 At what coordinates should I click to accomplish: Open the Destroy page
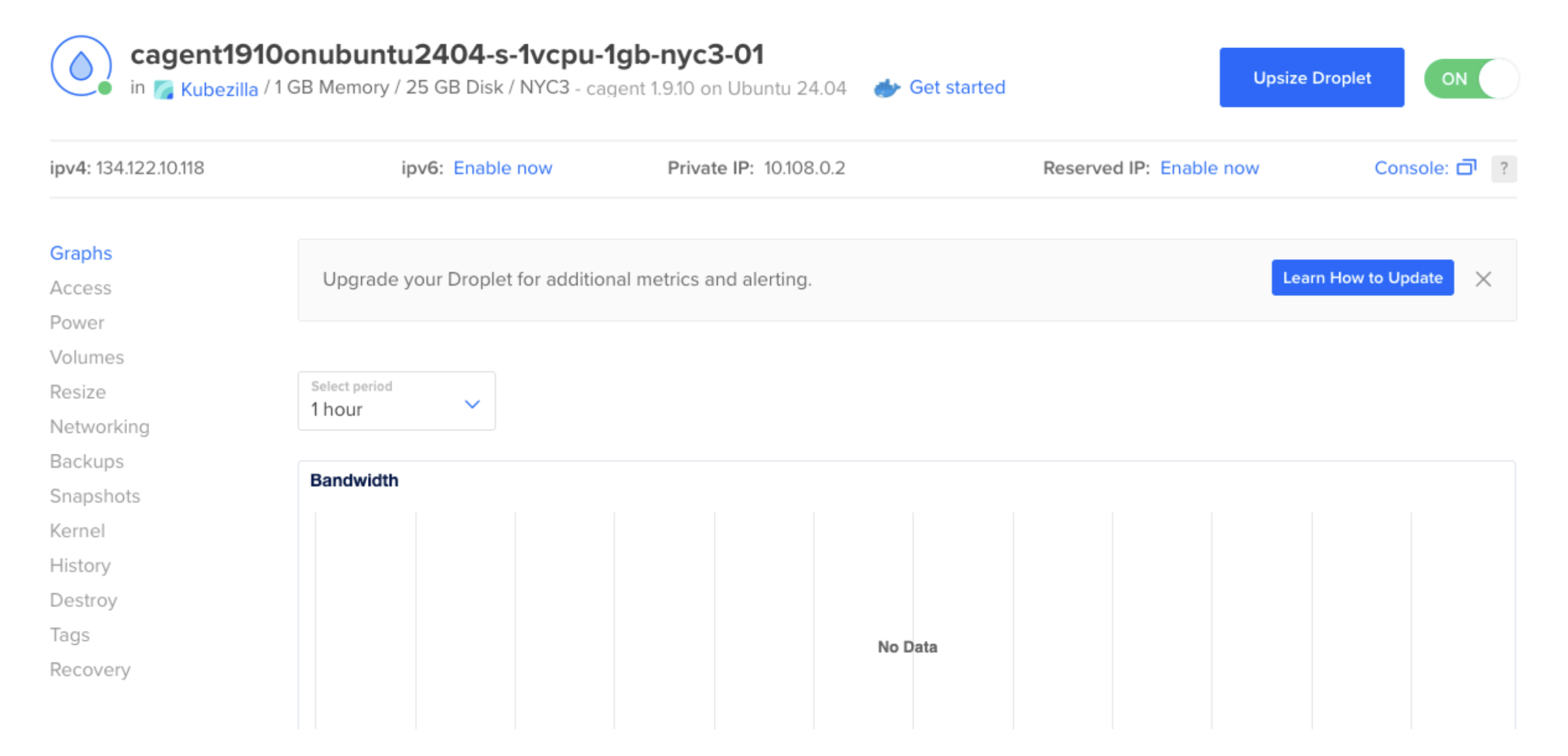[83, 599]
